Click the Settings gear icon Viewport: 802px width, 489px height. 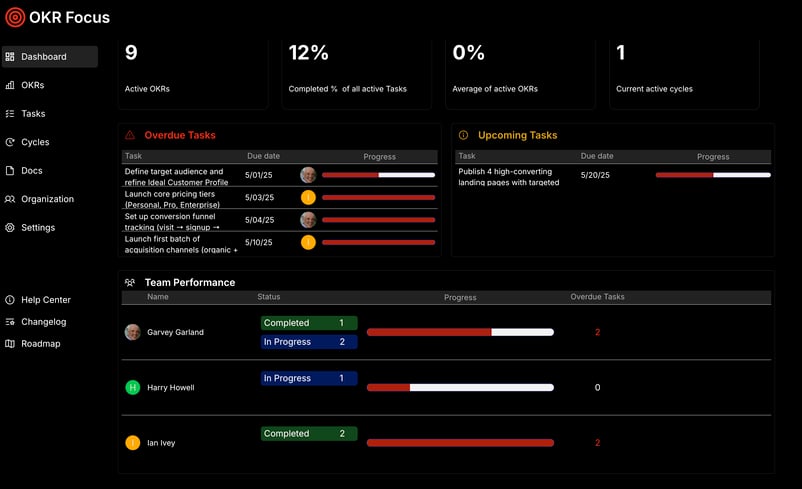10,228
